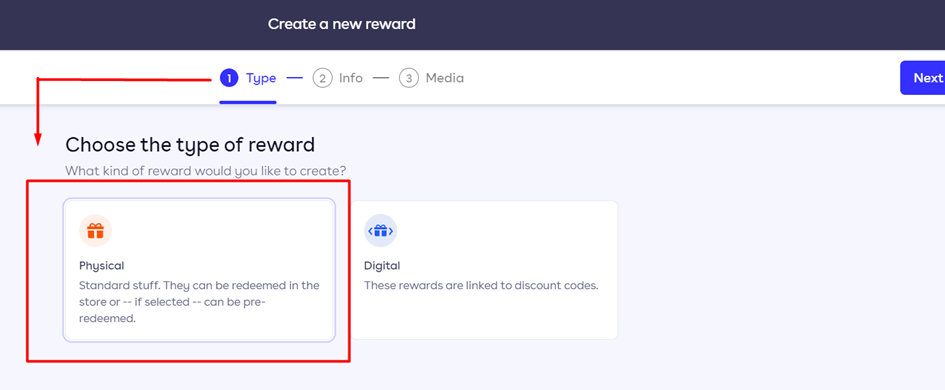The width and height of the screenshot is (945, 390).
Task: Go to the Info step tab
Action: tap(338, 78)
